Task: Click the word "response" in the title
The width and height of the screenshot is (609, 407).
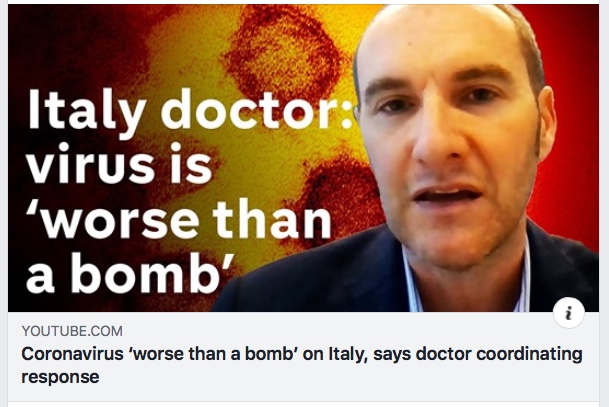Action: click(x=60, y=377)
